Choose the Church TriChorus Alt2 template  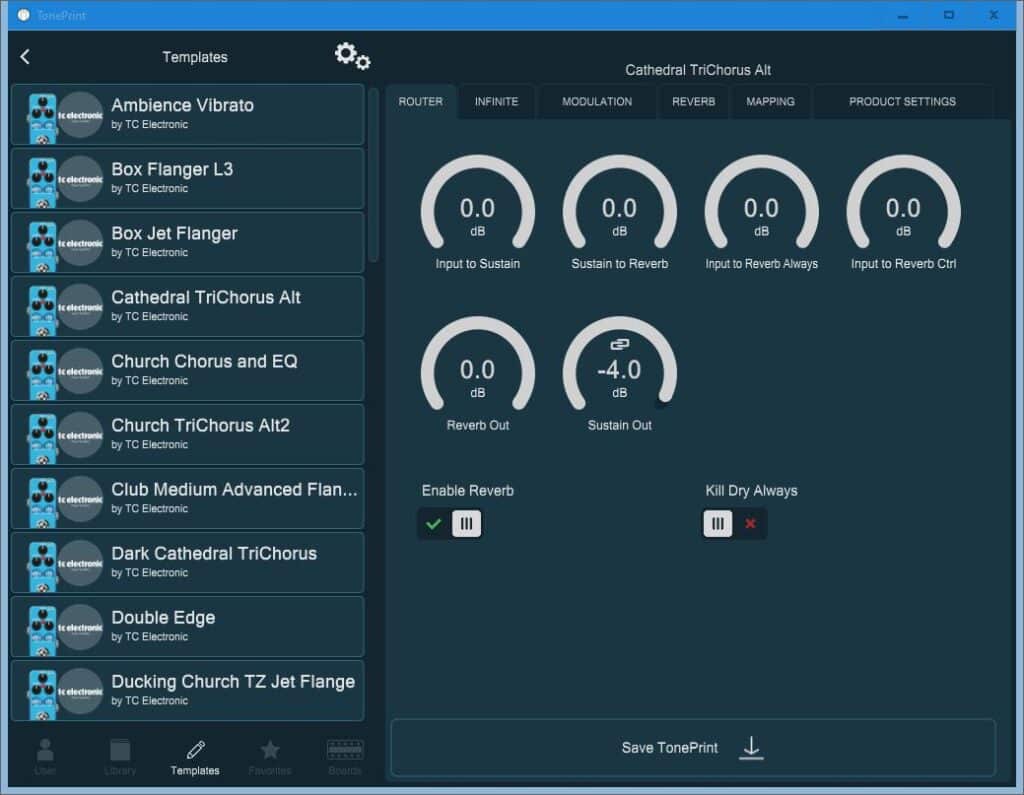pyautogui.click(x=187, y=435)
